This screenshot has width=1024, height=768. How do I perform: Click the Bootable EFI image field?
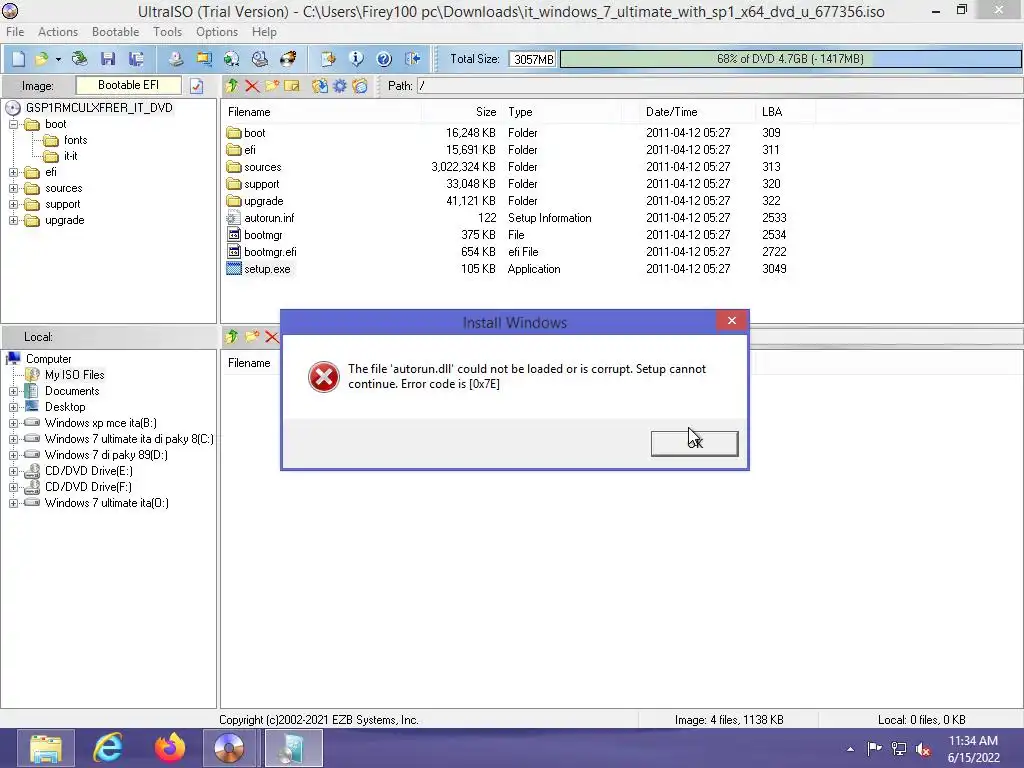click(x=129, y=86)
